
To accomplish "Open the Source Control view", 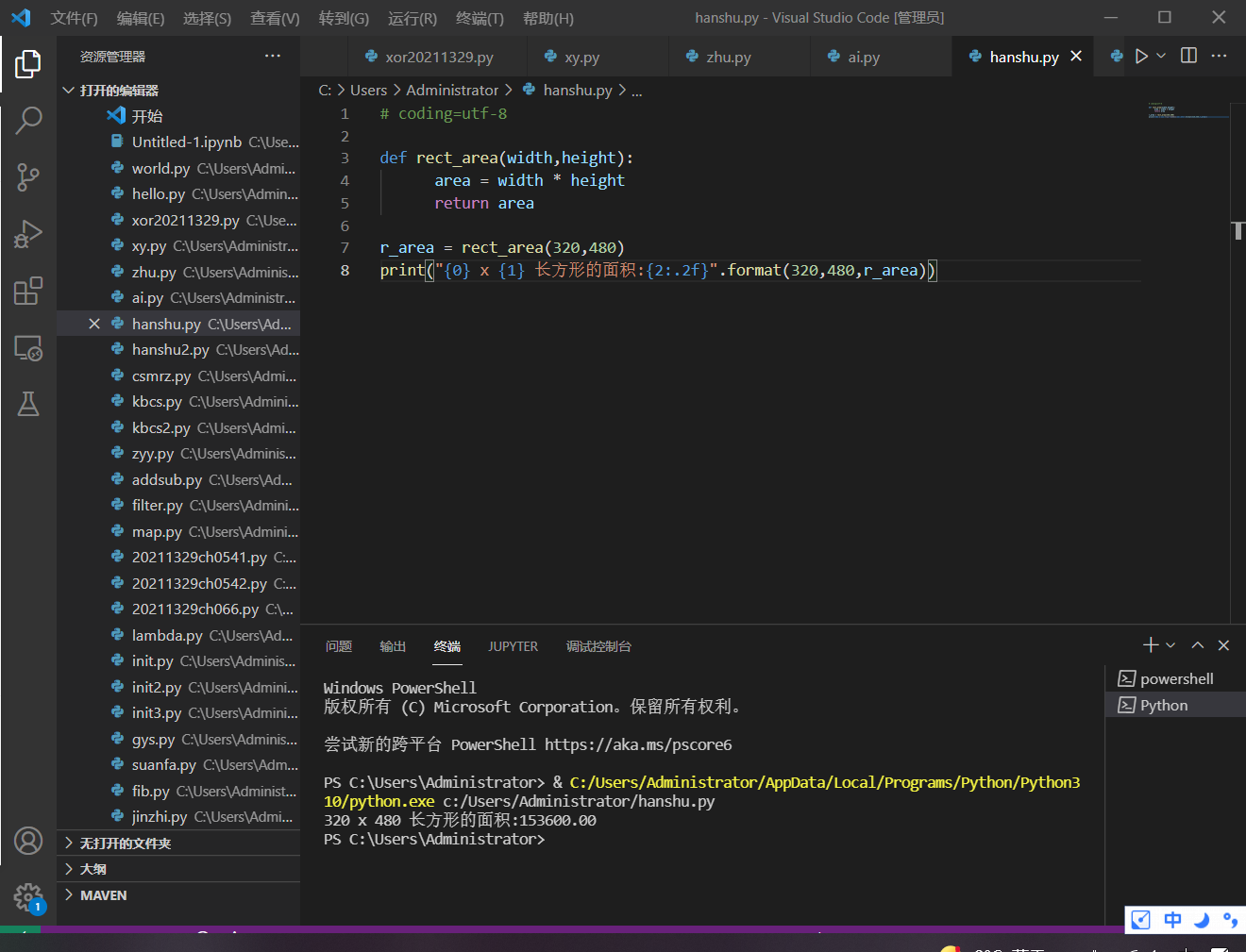I will point(28,177).
